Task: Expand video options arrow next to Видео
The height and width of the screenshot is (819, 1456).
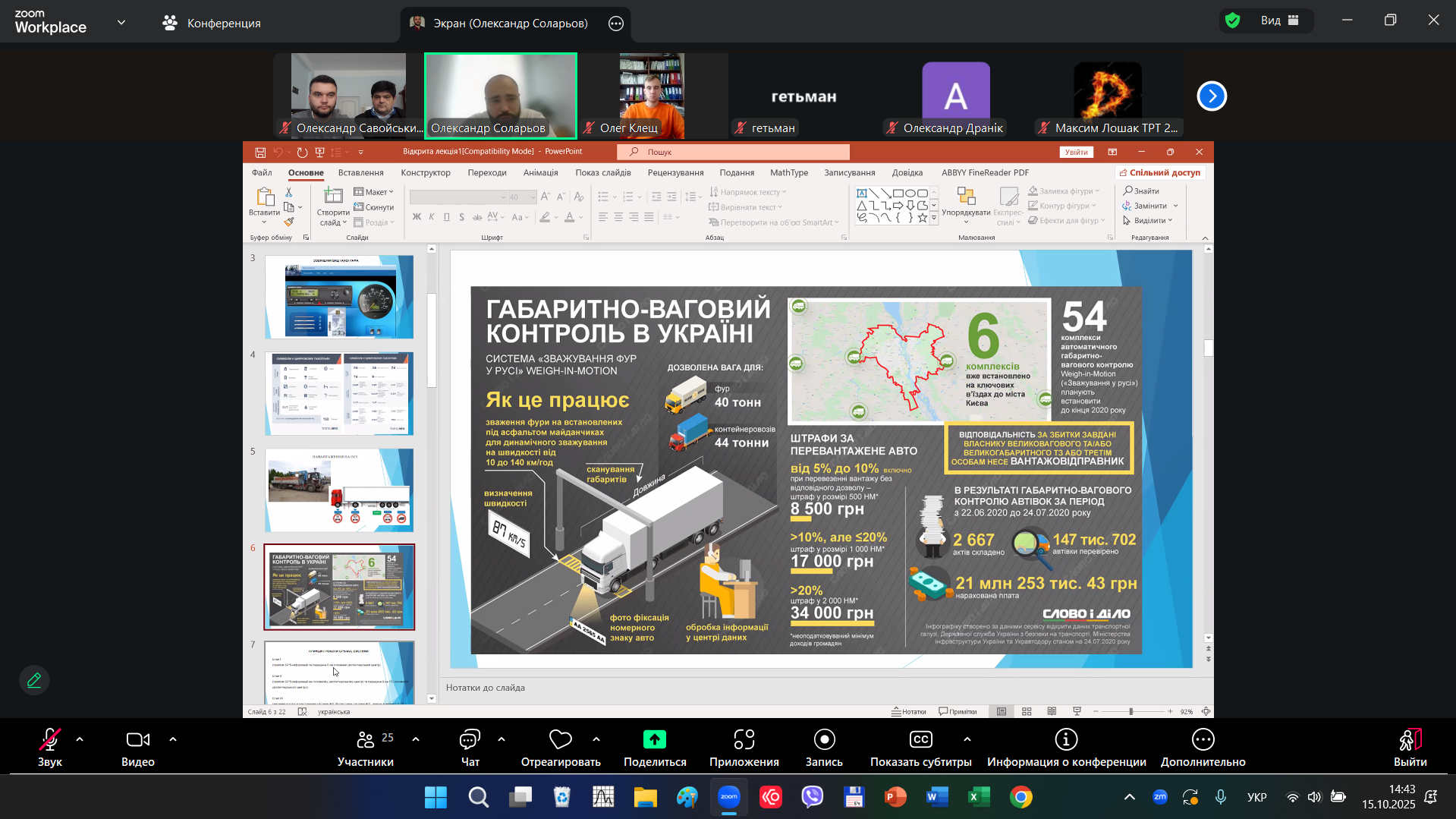Action: coord(173,739)
